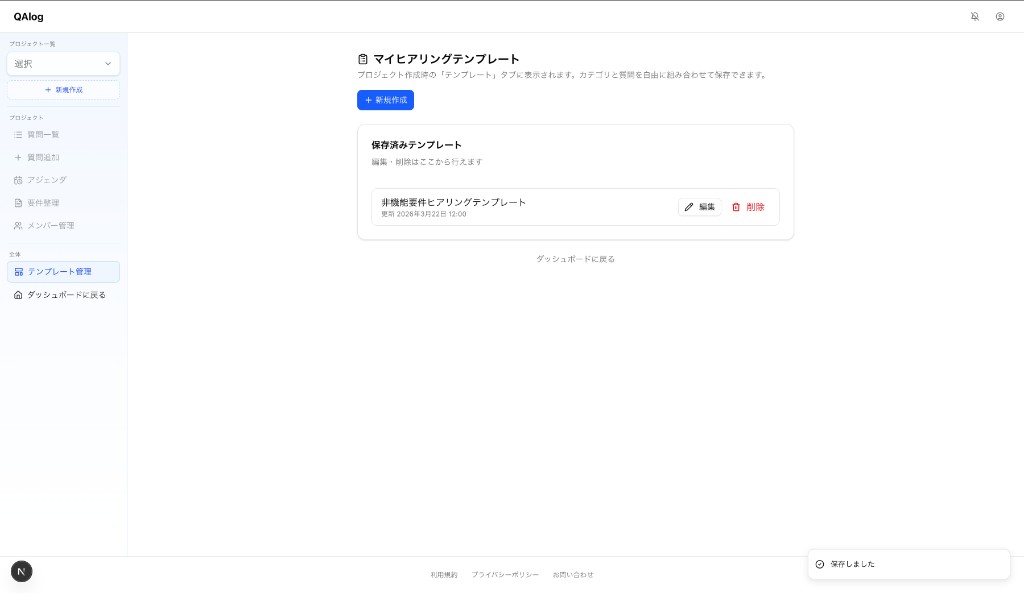1024x593 pixels.
Task: Expand the project list chevron
Action: [108, 63]
